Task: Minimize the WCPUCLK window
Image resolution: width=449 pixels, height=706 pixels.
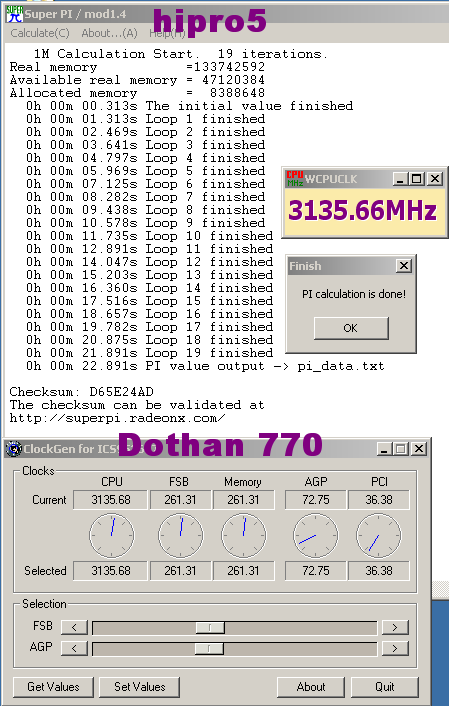Action: click(400, 179)
